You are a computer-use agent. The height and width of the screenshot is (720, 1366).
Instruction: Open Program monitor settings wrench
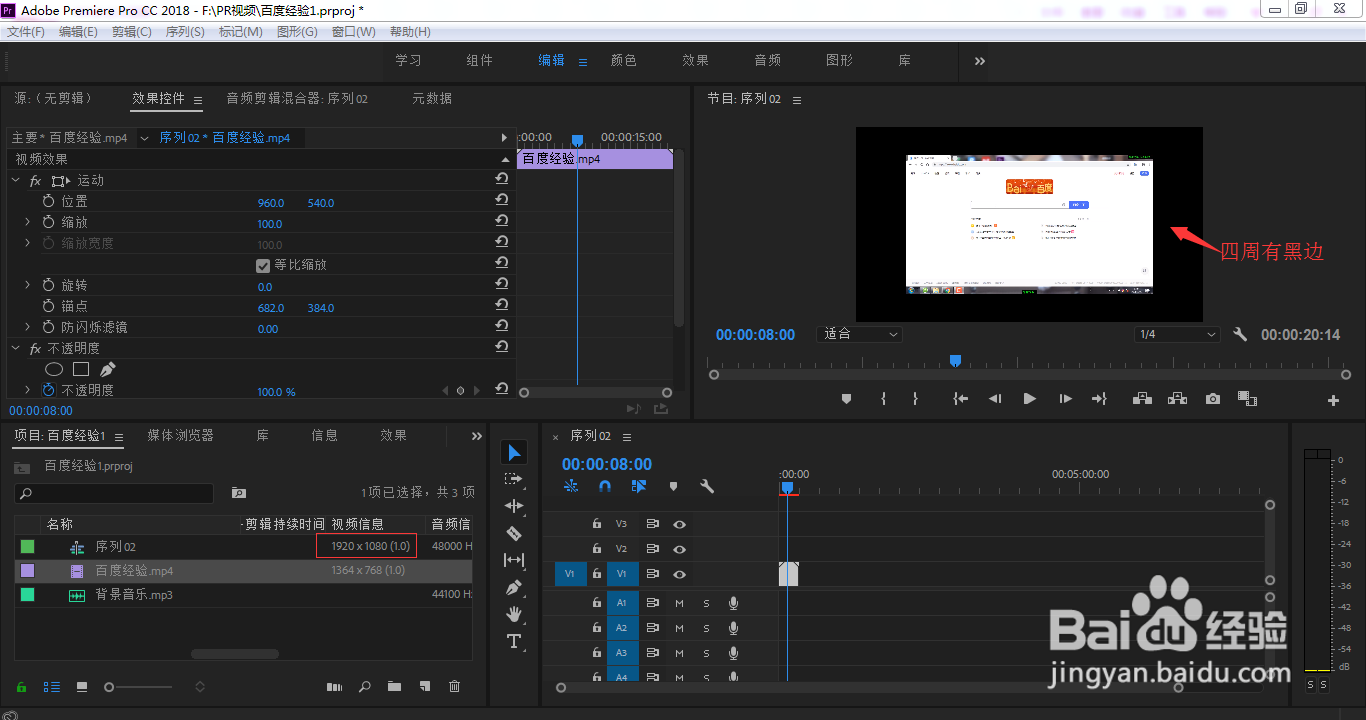1240,334
